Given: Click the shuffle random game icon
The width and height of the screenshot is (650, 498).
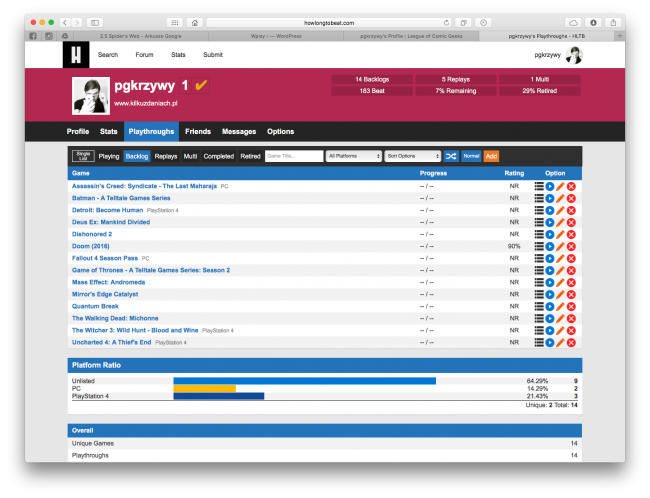Looking at the screenshot, I should coord(451,156).
